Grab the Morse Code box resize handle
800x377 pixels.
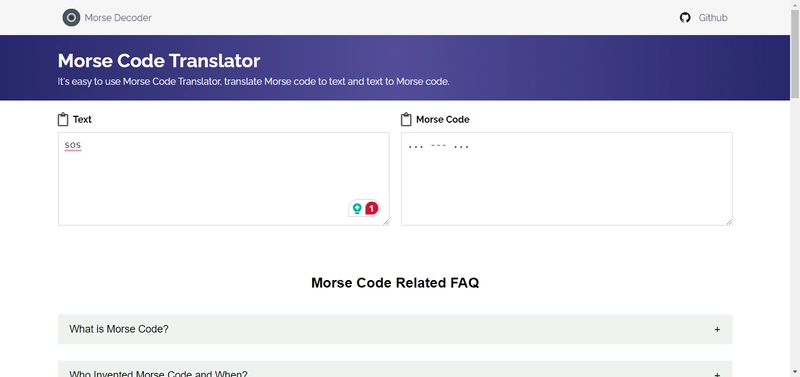(x=730, y=222)
